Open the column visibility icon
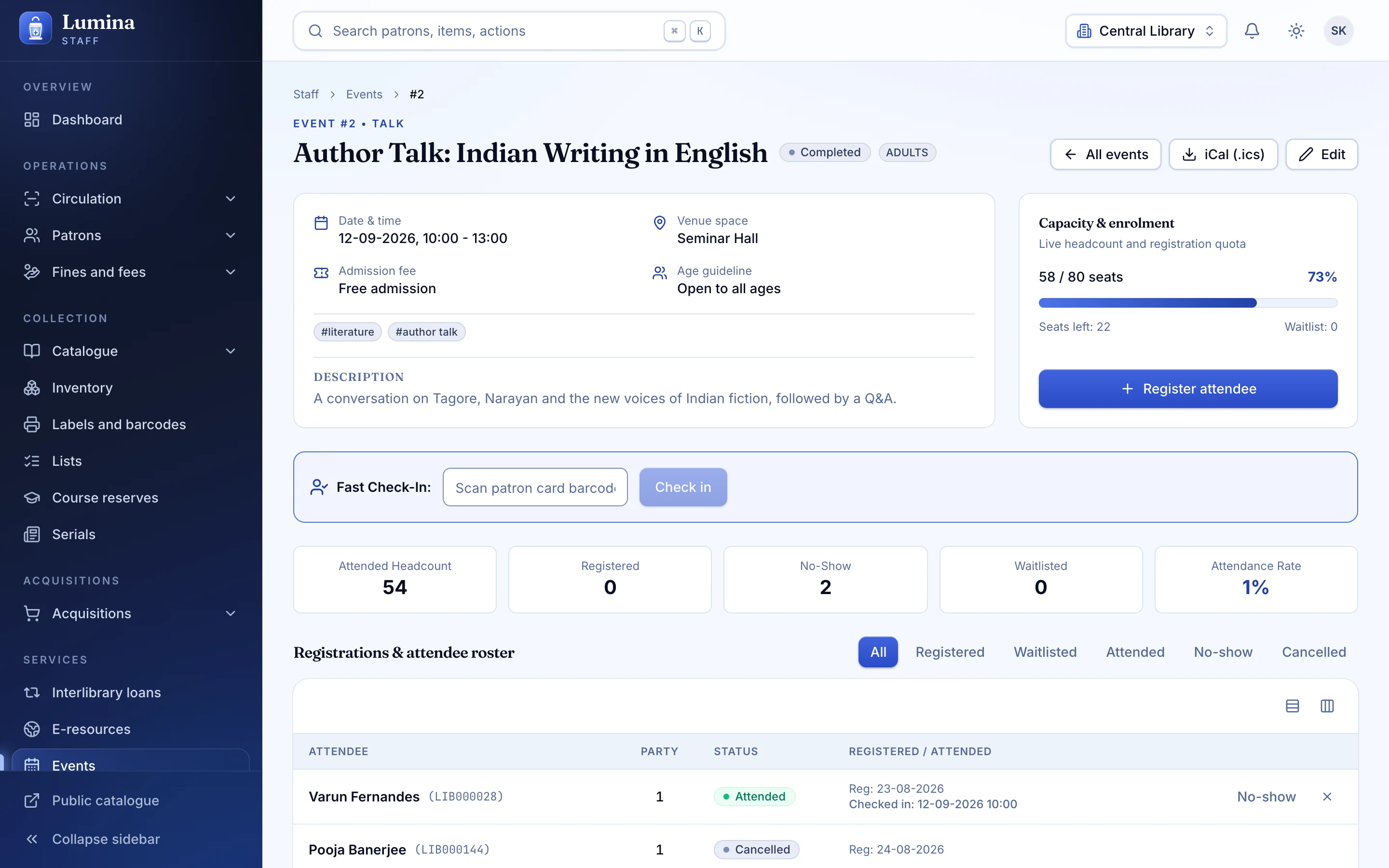 pos(1327,706)
